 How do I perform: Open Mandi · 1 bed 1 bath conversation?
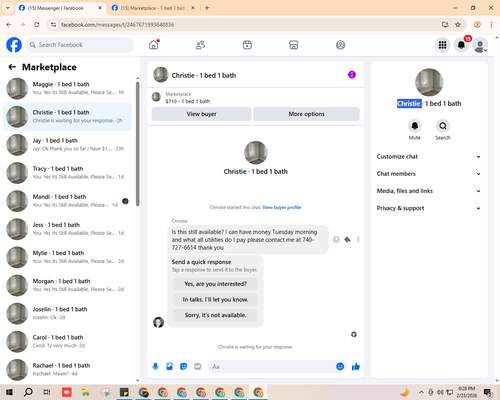click(67, 201)
